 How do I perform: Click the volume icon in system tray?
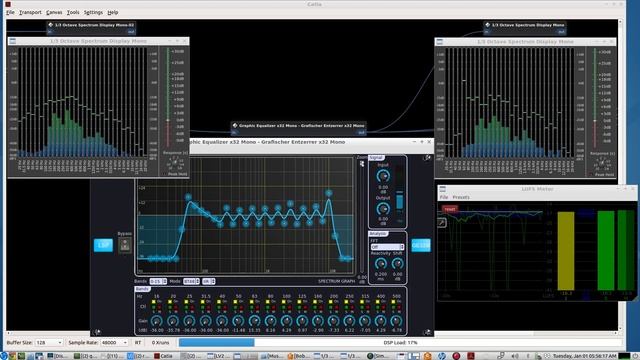(515, 356)
